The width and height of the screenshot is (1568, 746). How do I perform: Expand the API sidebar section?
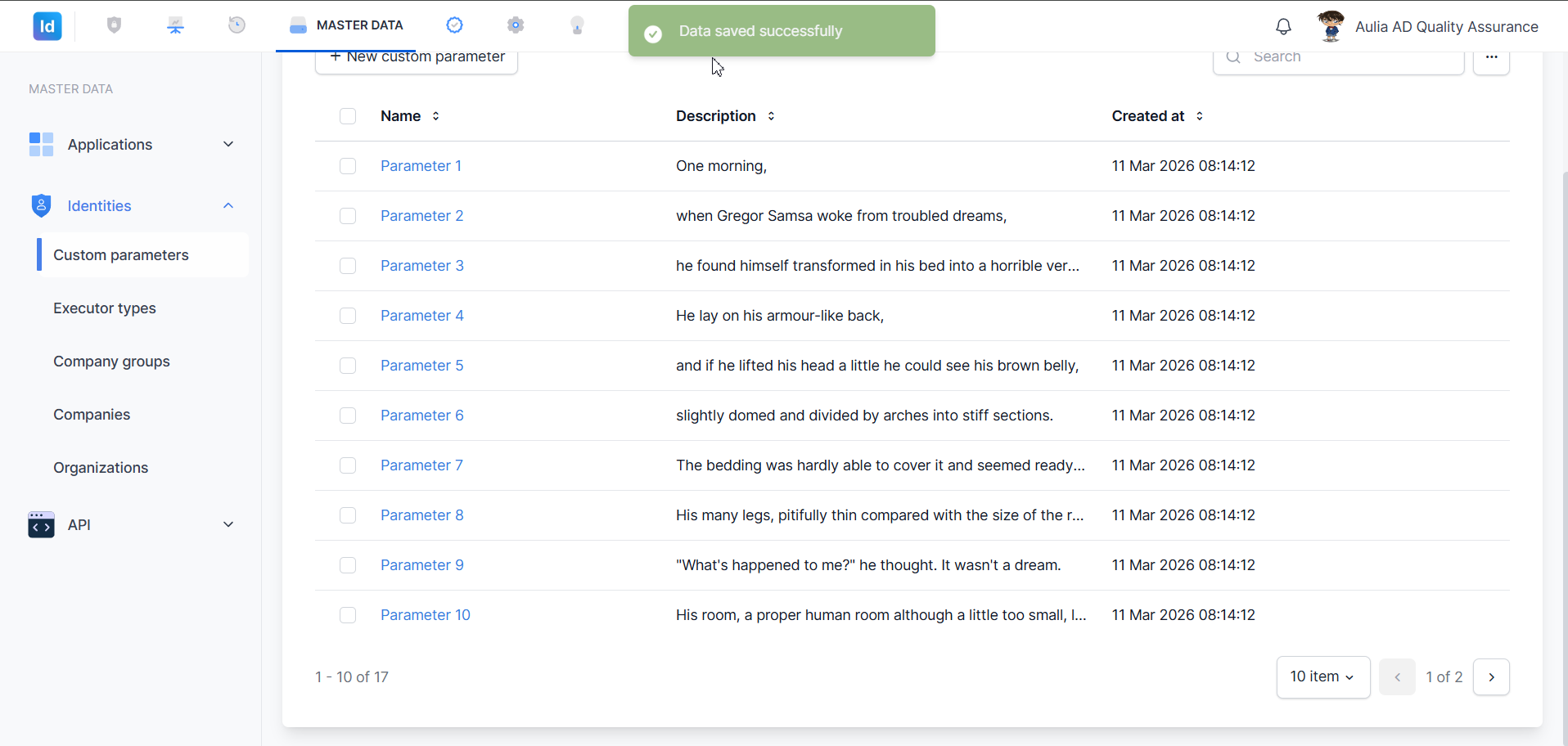click(x=228, y=524)
